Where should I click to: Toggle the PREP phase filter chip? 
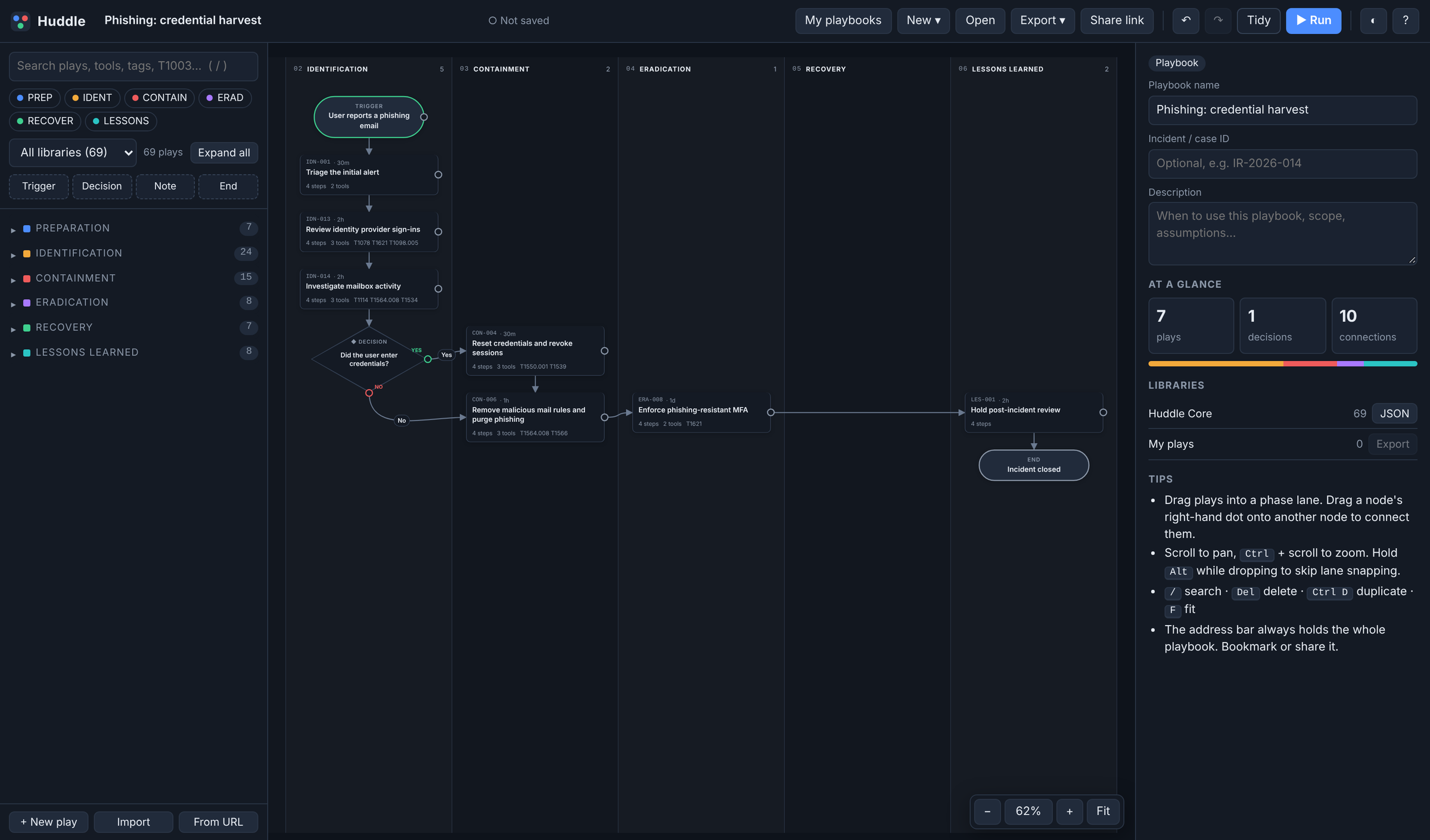click(x=35, y=98)
